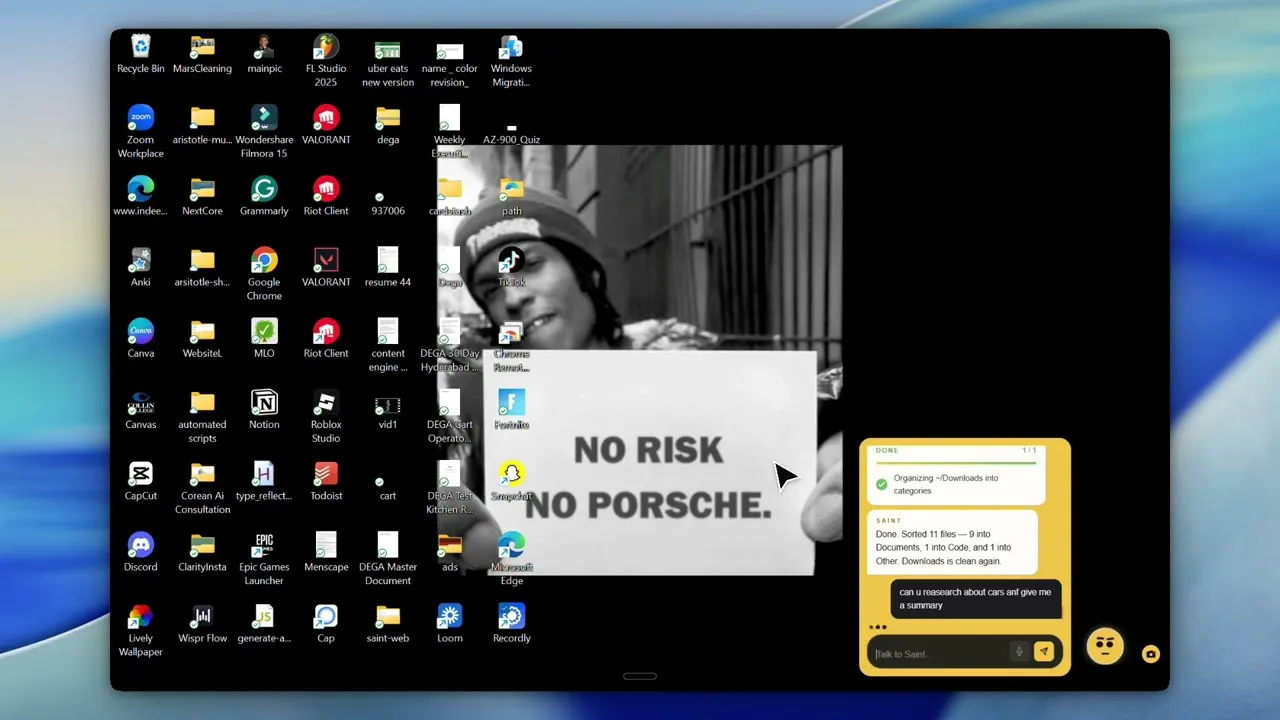1280x720 pixels.
Task: Select the TikTok desktop icon
Action: coord(512,267)
